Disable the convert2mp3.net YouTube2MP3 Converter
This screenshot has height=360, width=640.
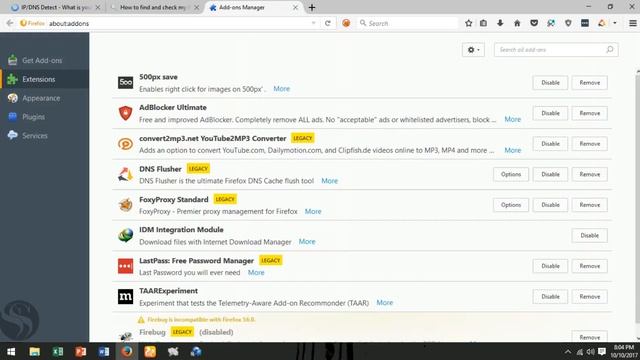click(550, 144)
